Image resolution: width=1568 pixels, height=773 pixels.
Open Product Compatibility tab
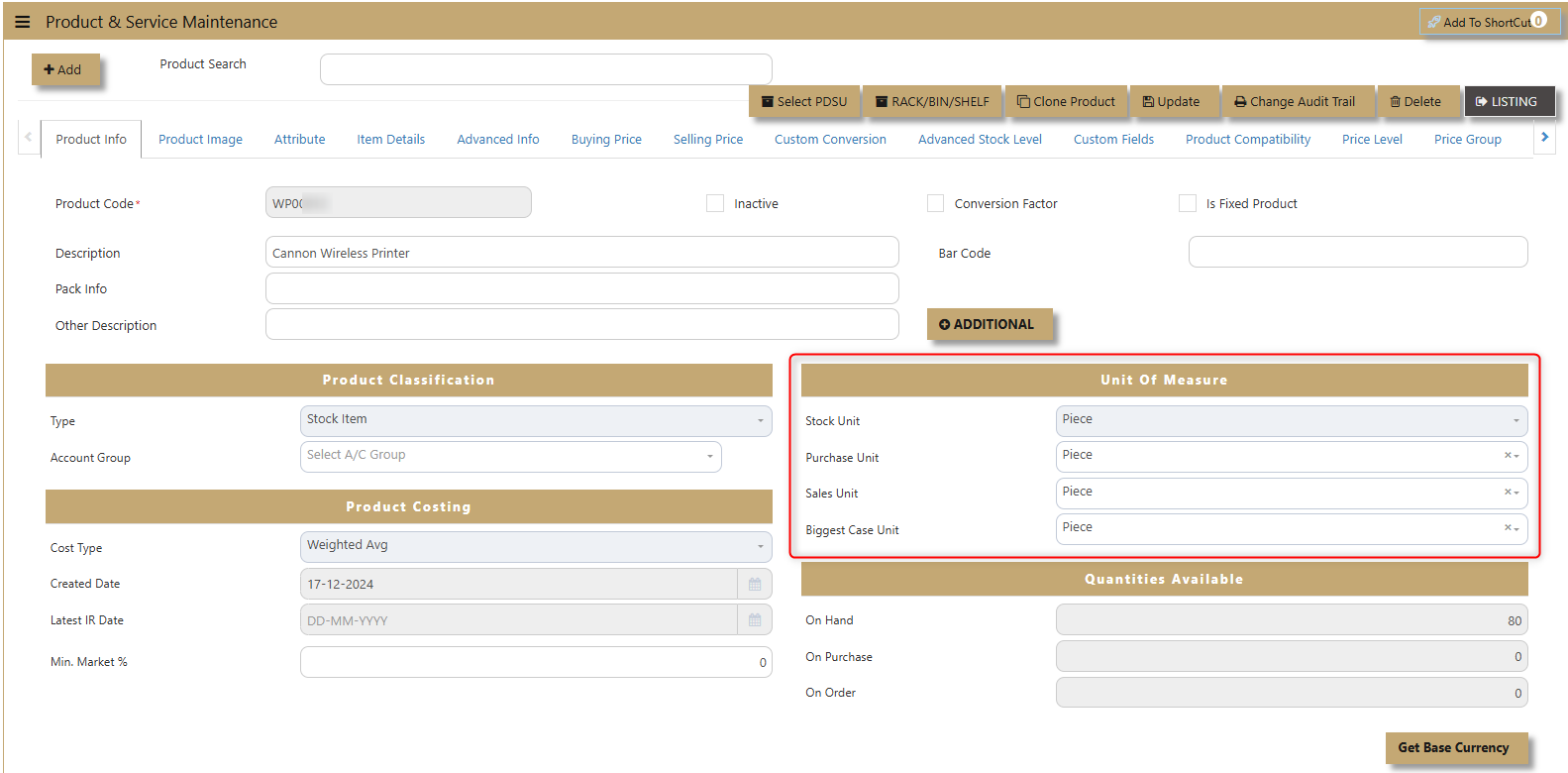coord(1248,139)
